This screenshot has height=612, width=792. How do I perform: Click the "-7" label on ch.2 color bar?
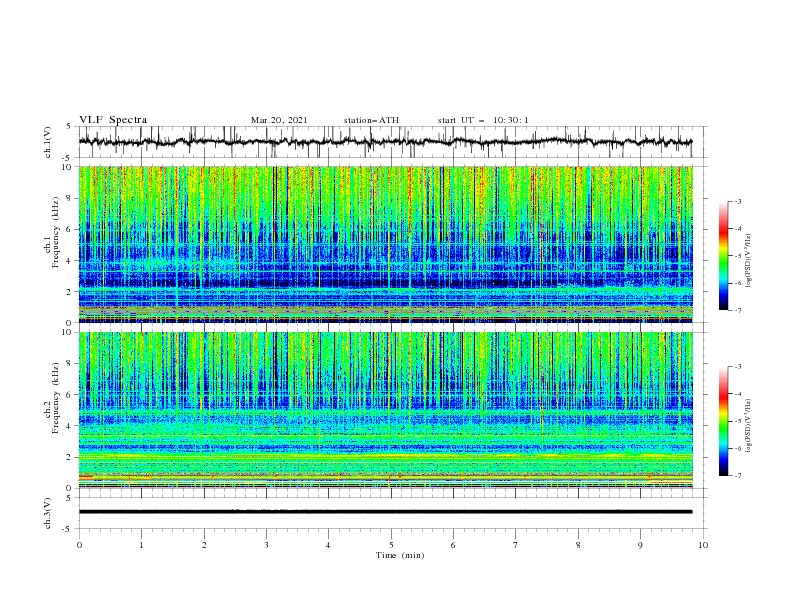[x=737, y=476]
